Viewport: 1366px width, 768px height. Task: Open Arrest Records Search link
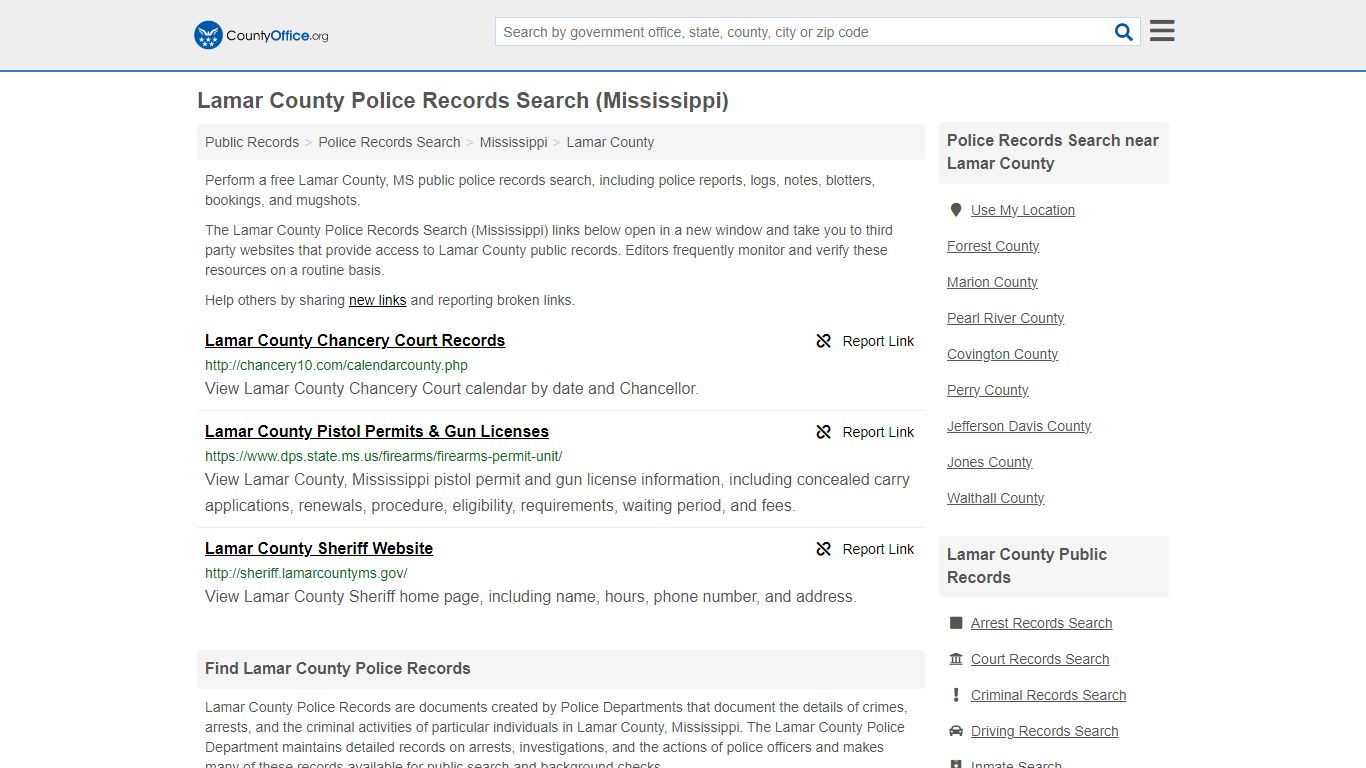point(1041,623)
